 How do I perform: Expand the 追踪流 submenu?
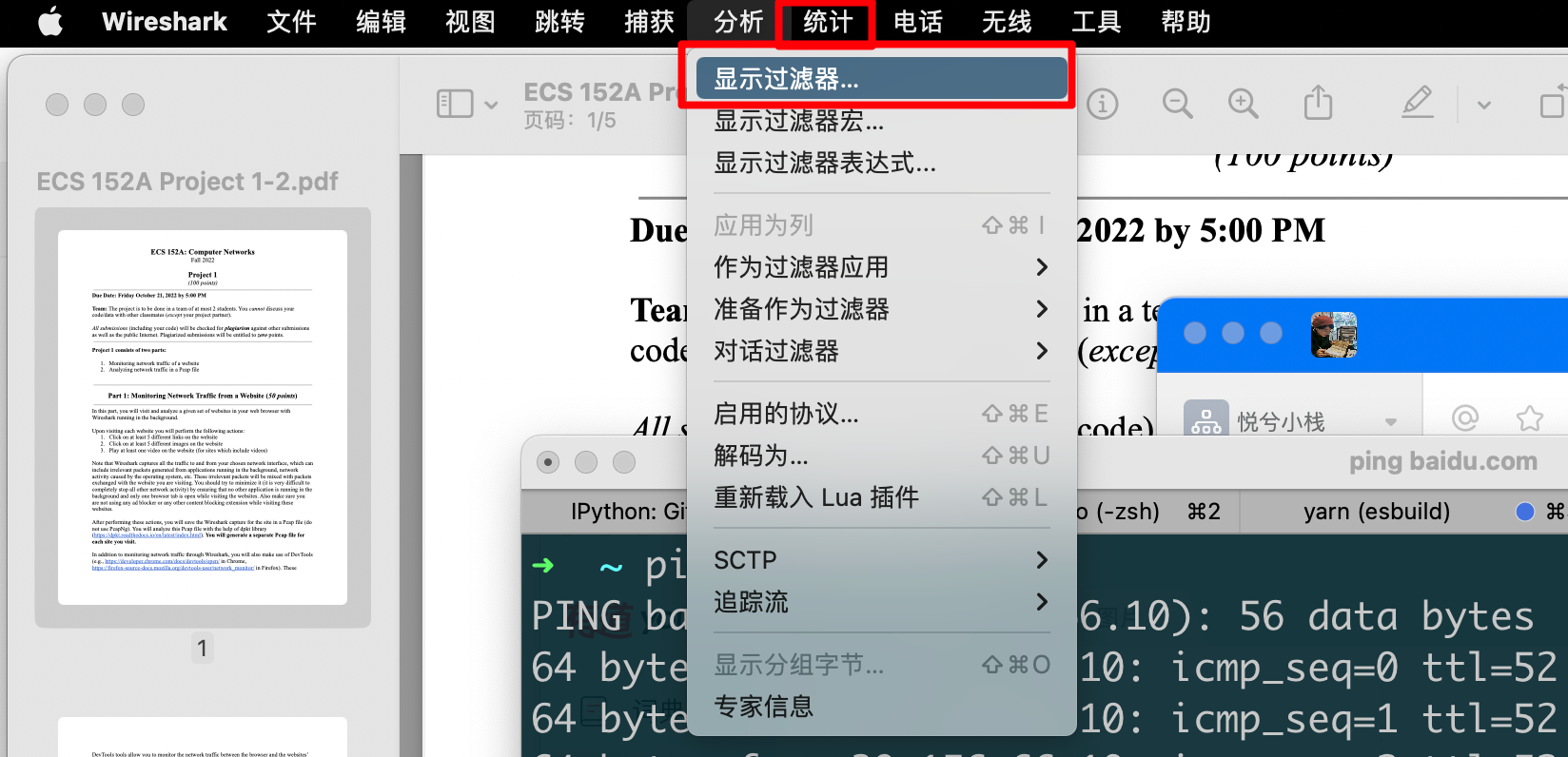882,602
